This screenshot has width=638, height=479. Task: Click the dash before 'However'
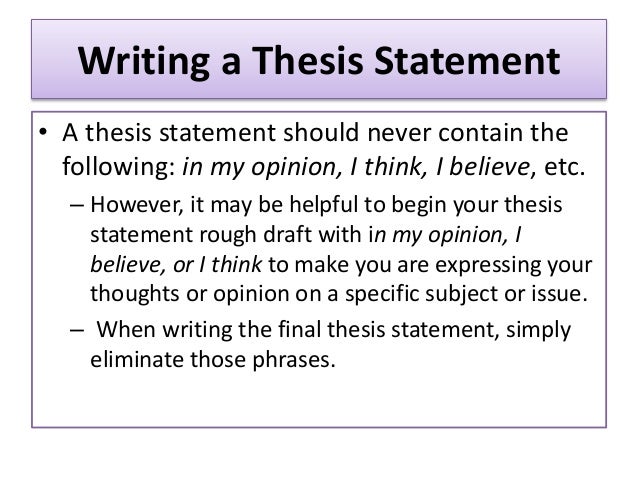[x=76, y=205]
